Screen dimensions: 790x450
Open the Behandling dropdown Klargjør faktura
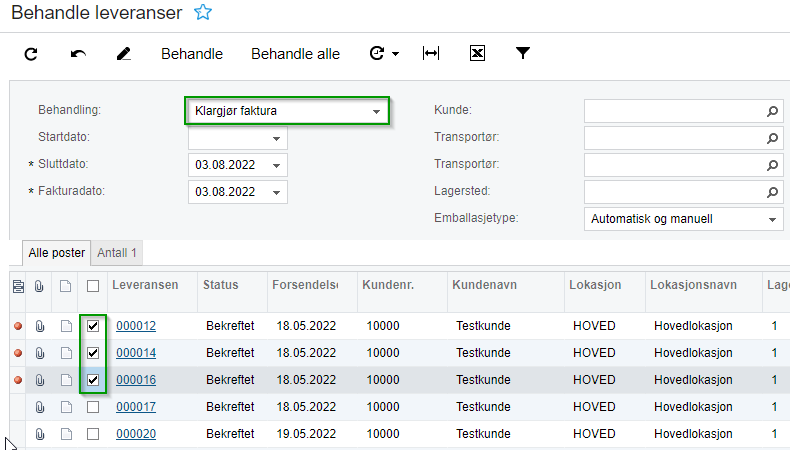(x=287, y=111)
